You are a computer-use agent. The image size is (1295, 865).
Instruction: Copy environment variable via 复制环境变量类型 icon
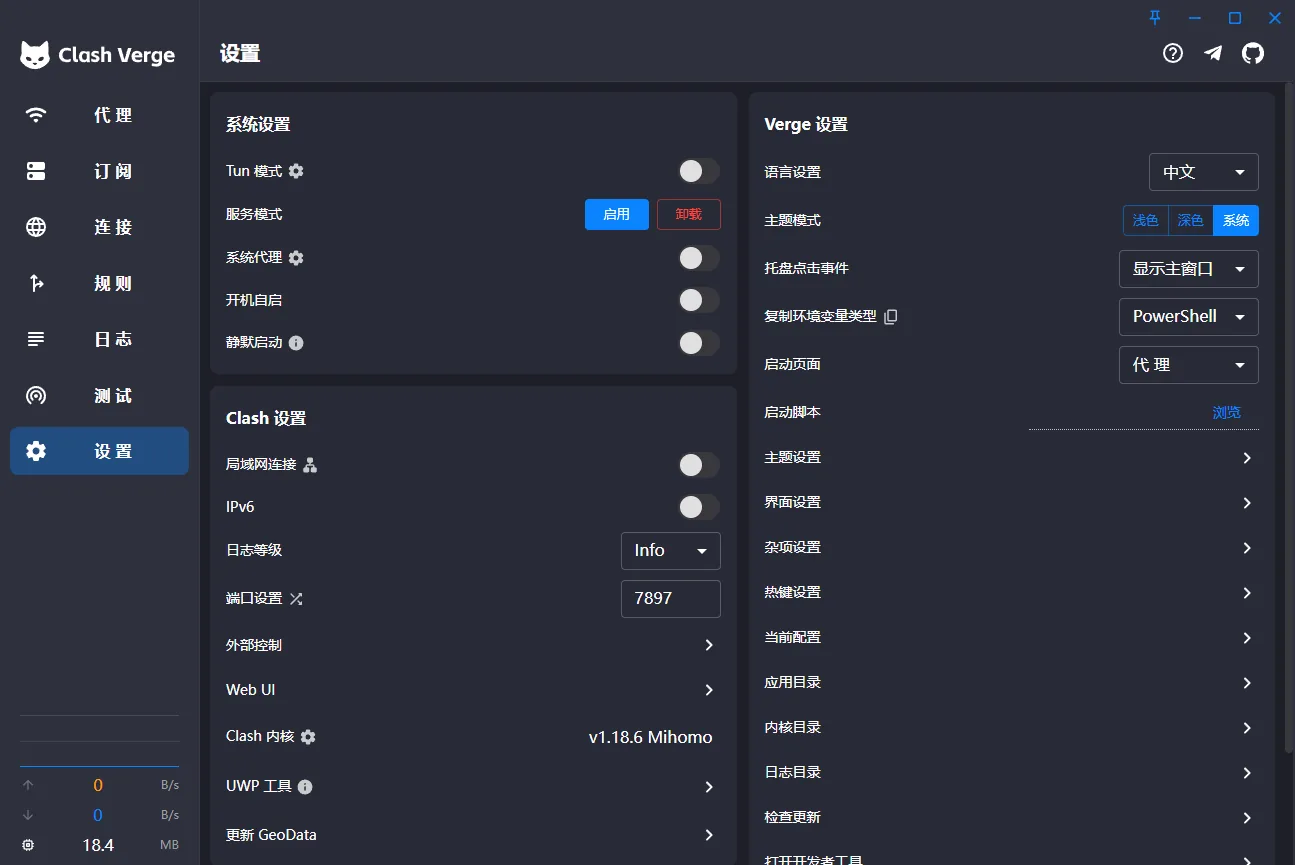pos(891,316)
